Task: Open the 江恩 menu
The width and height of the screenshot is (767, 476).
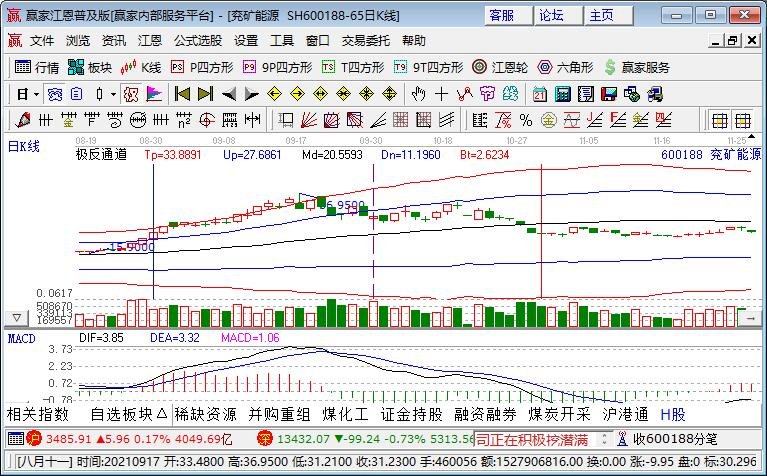Action: (x=150, y=41)
